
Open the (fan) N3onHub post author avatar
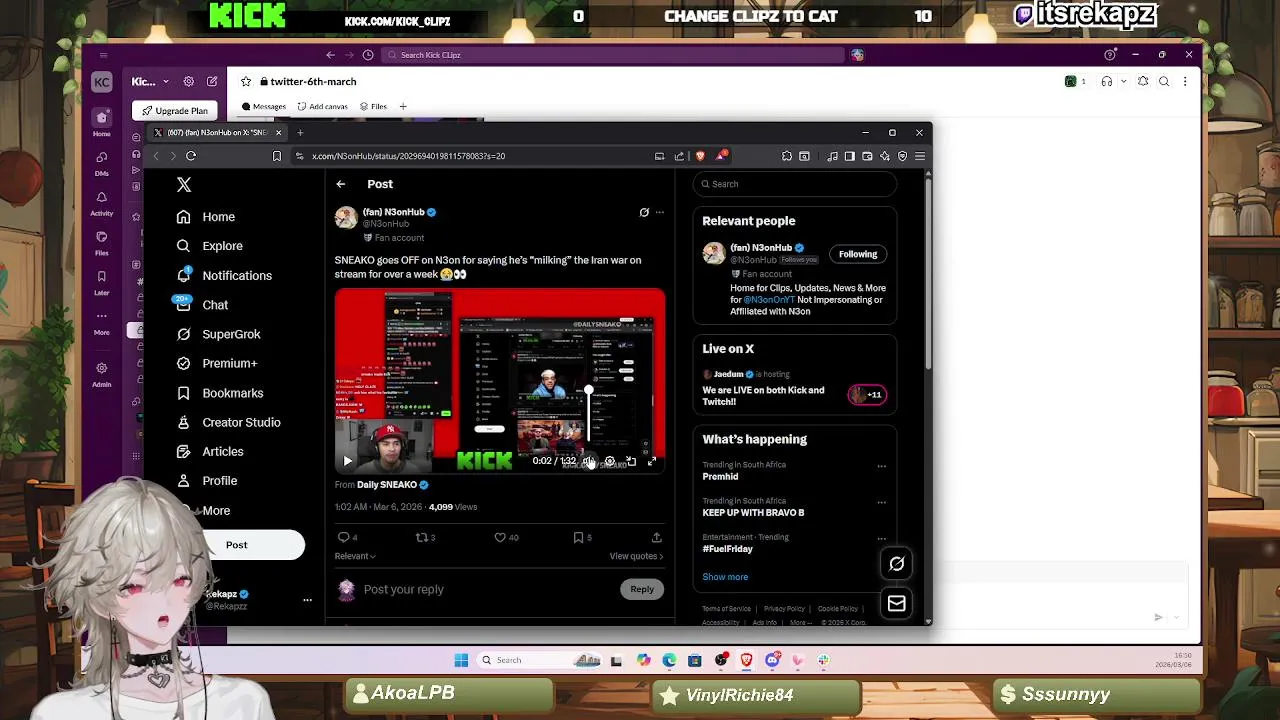pos(346,218)
